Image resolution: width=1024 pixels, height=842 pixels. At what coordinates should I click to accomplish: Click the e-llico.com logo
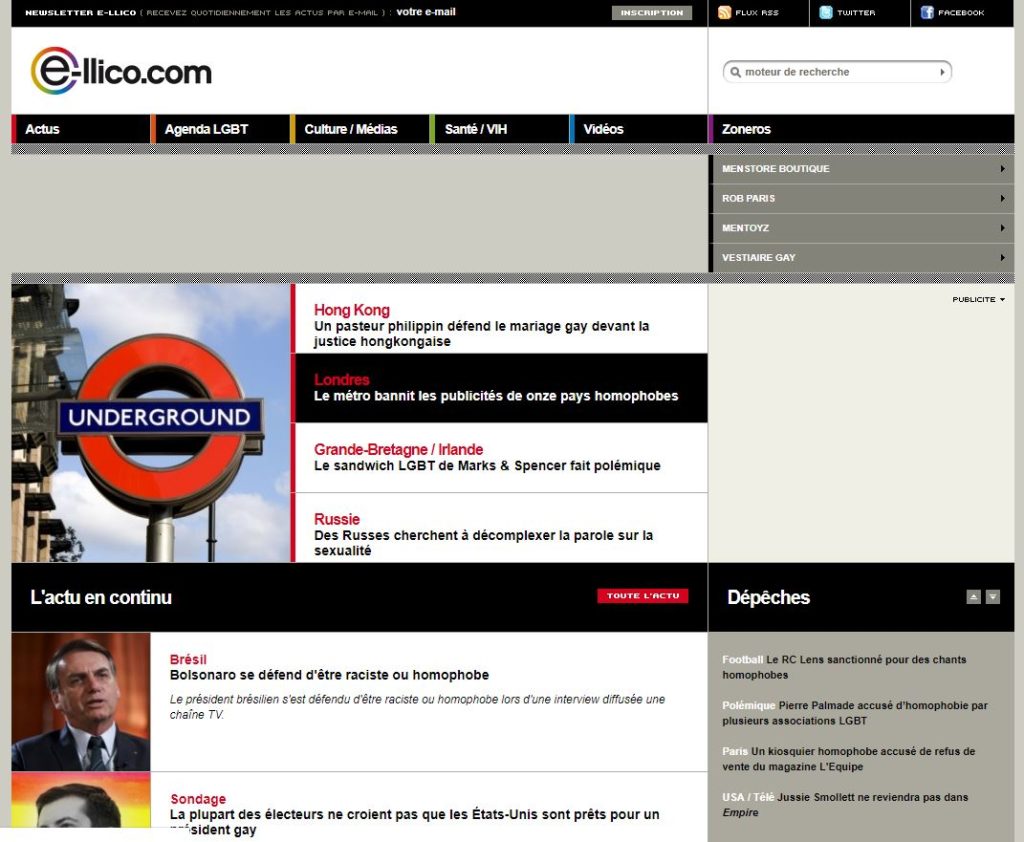point(121,71)
